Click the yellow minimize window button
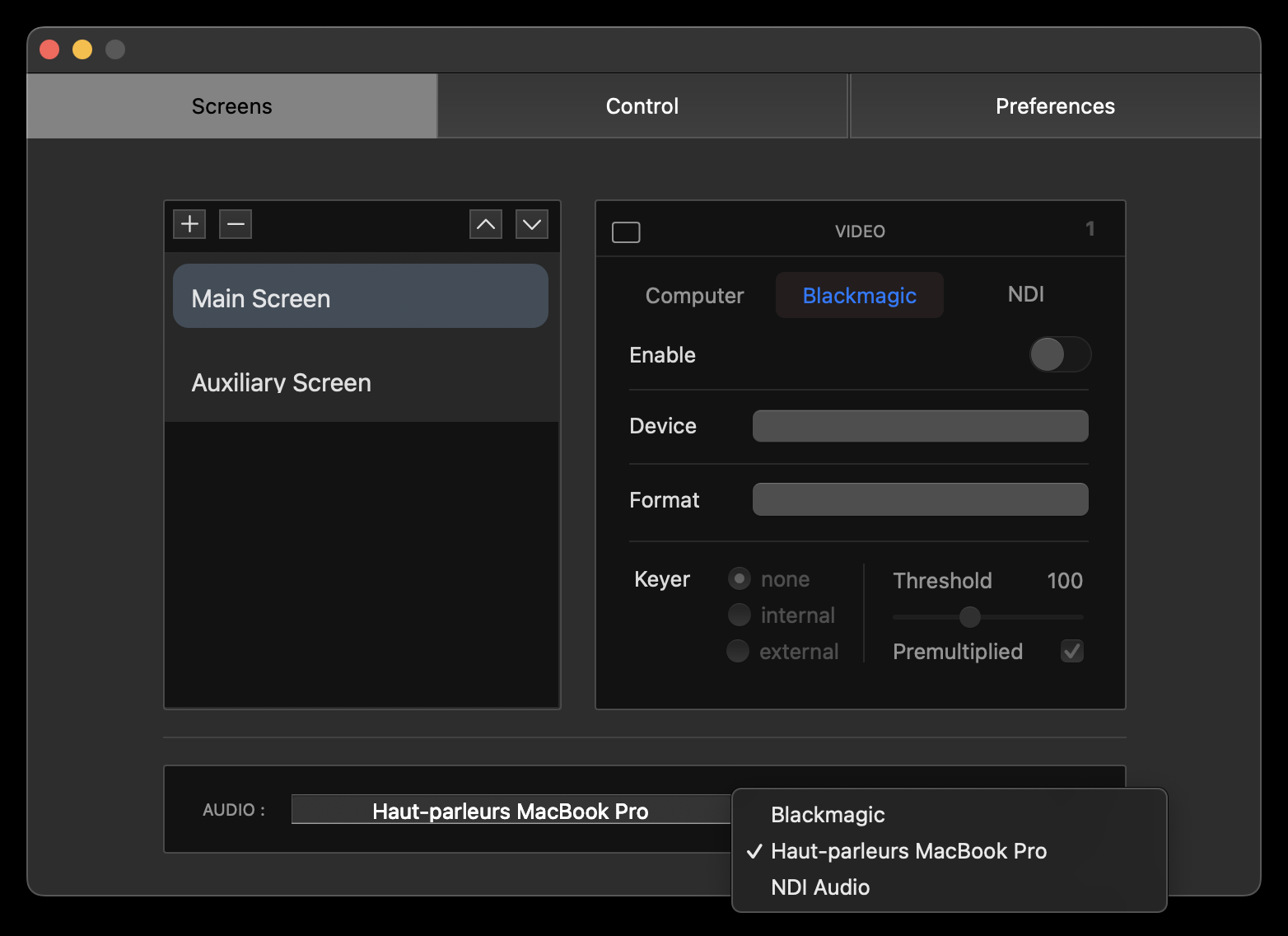1288x936 pixels. click(x=82, y=49)
